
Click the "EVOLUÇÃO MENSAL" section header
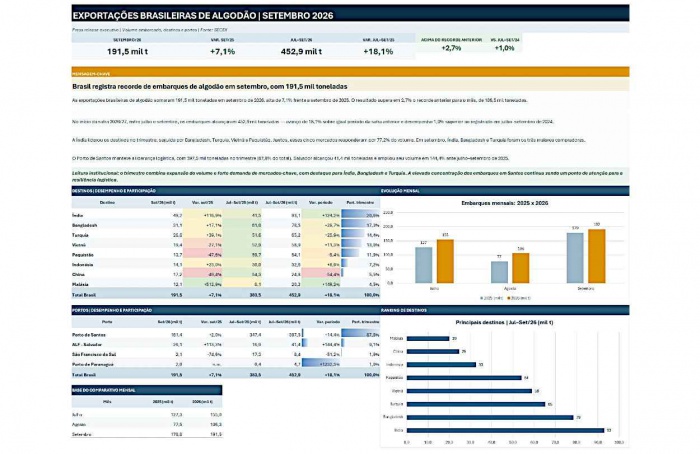point(505,191)
